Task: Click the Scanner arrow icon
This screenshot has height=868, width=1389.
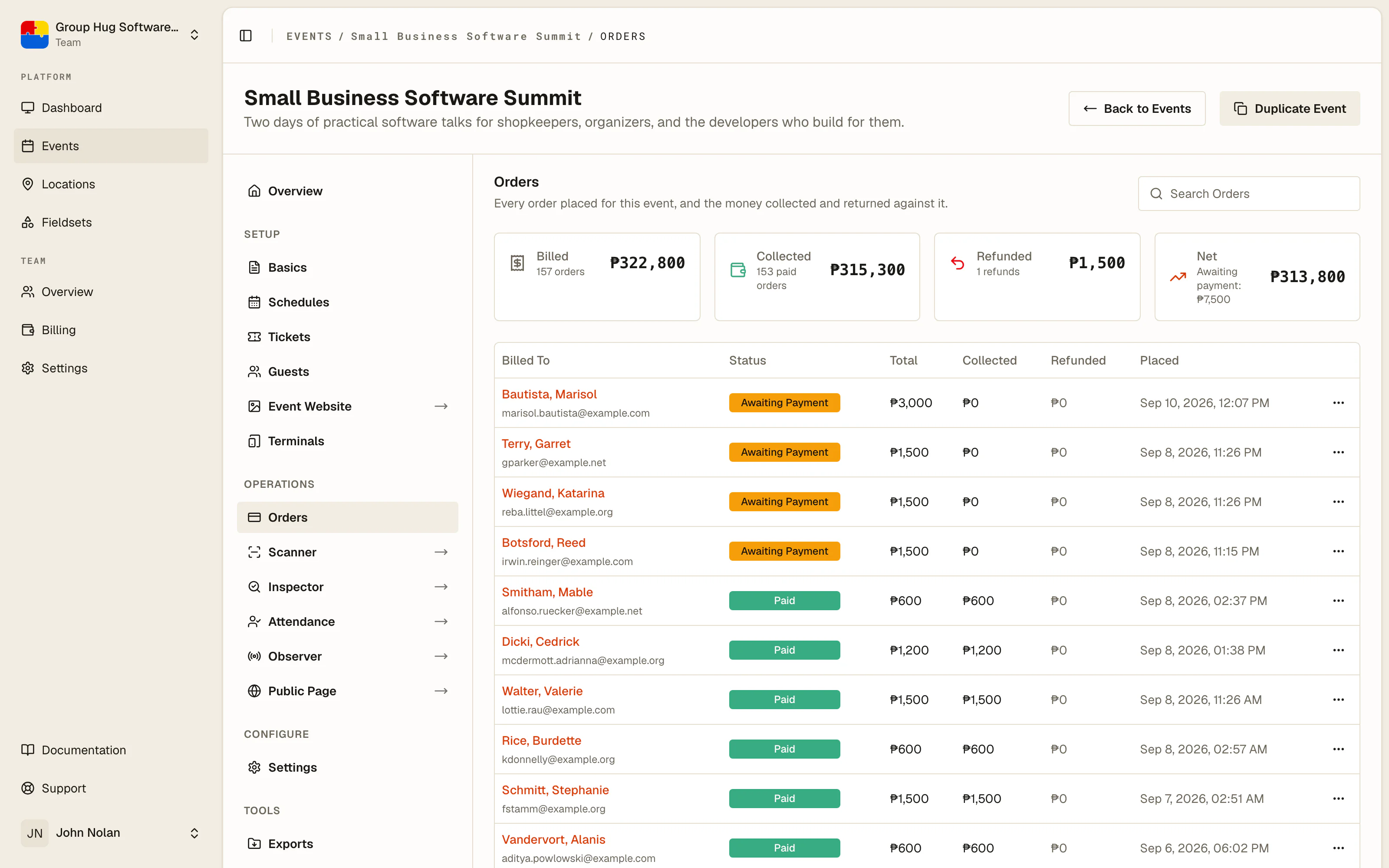Action: pyautogui.click(x=441, y=552)
